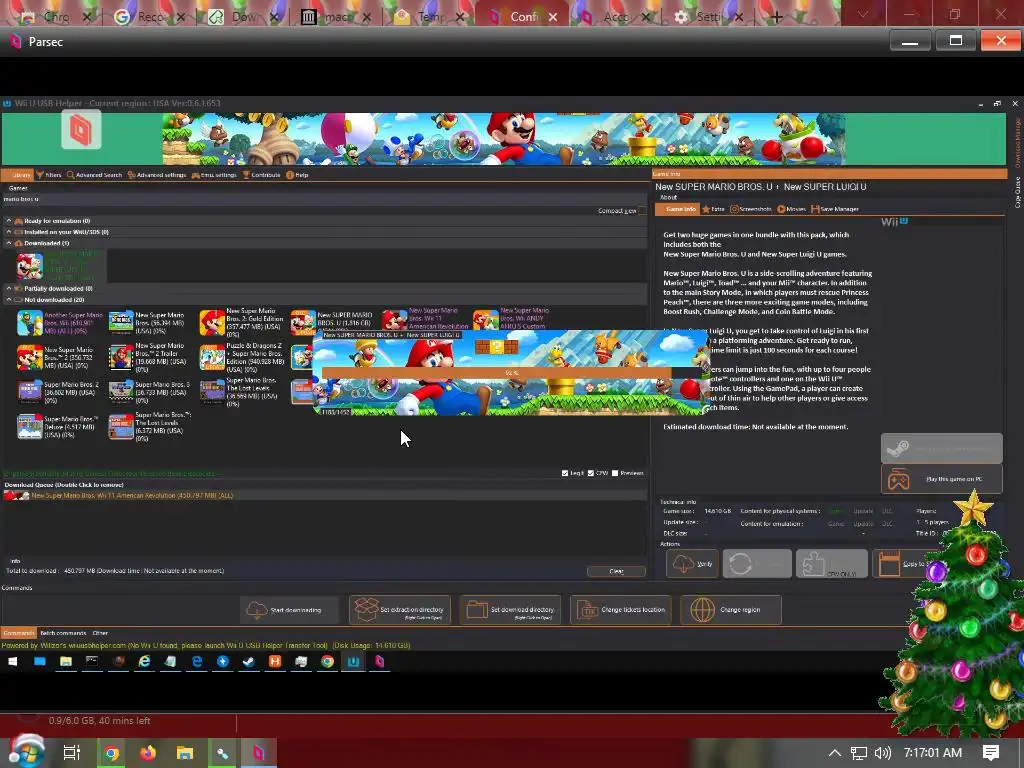Viewport: 1024px width, 768px height.
Task: Open Chrome on local taskbar
Action: (112, 753)
